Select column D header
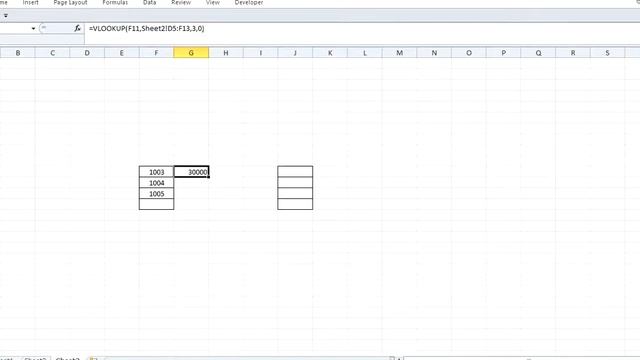Viewport: 640px width, 360px height. tap(87, 53)
